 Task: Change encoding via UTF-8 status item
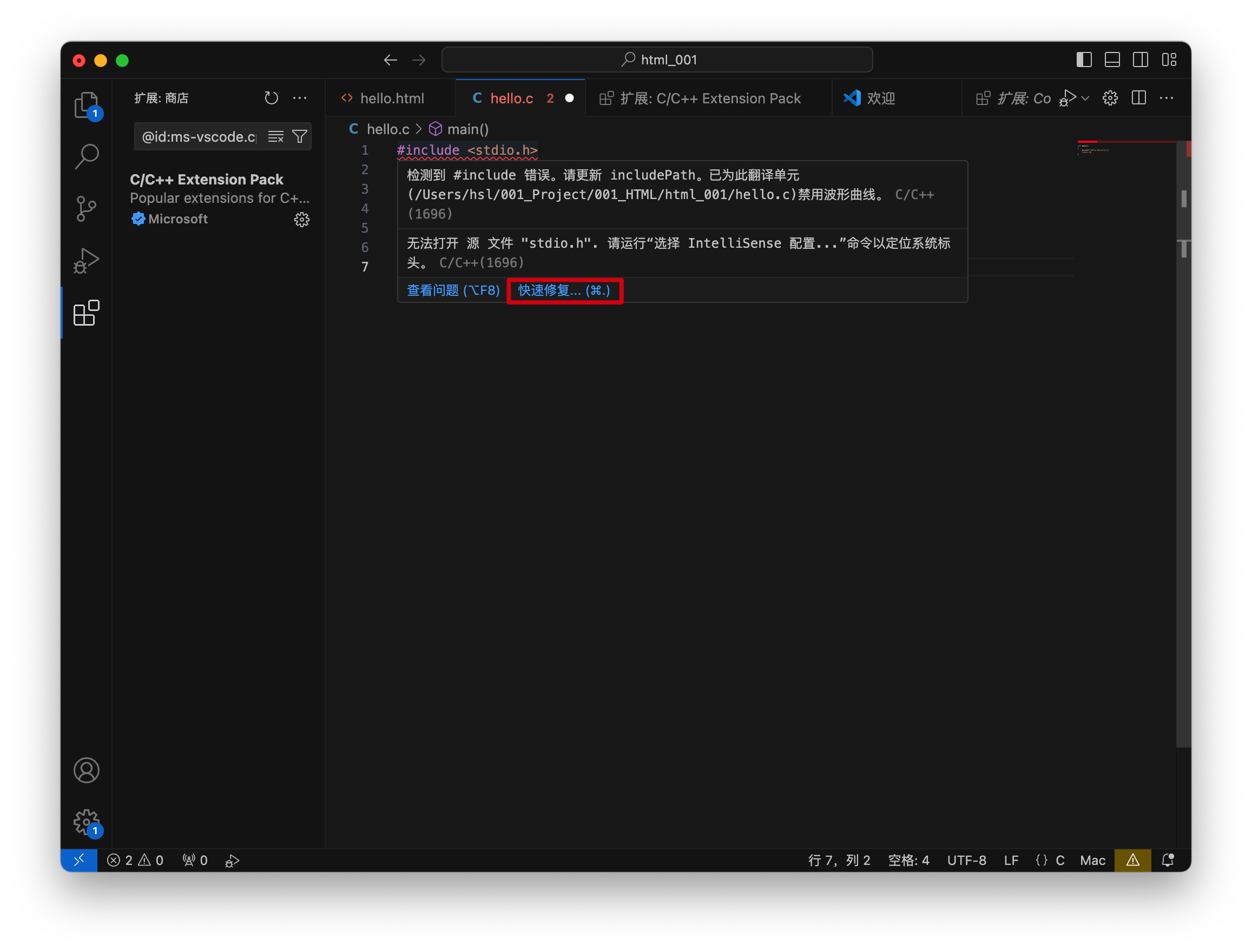(x=966, y=860)
